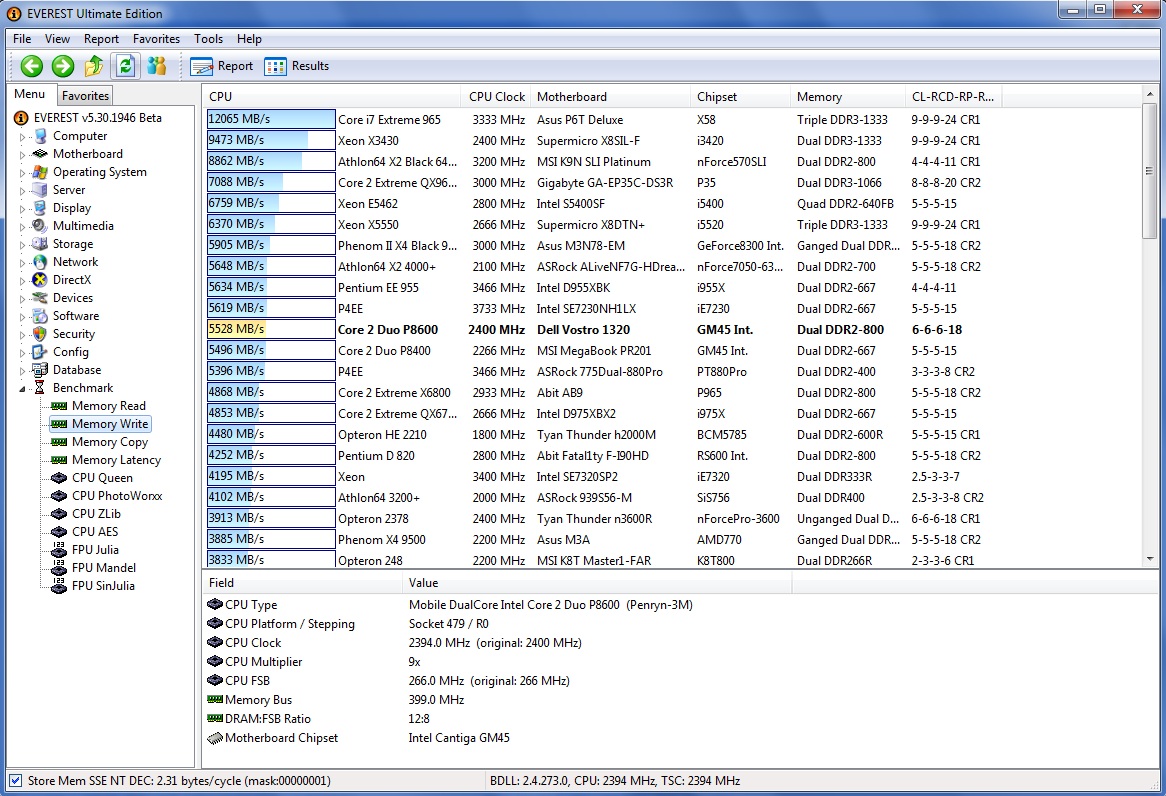Open the Report menu

101,39
